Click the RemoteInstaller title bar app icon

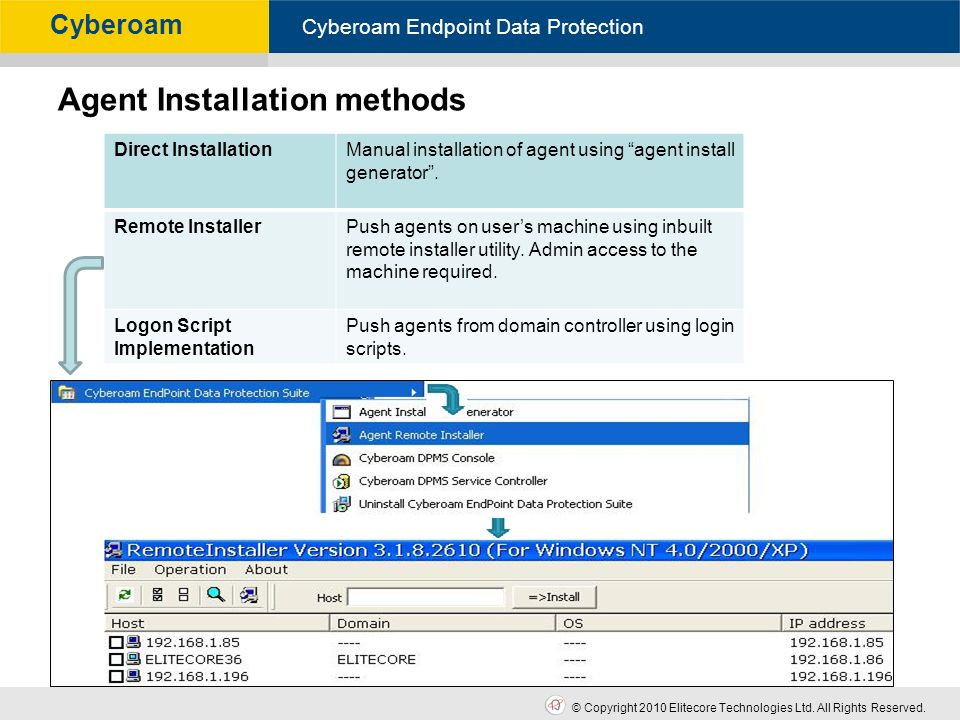(113, 550)
